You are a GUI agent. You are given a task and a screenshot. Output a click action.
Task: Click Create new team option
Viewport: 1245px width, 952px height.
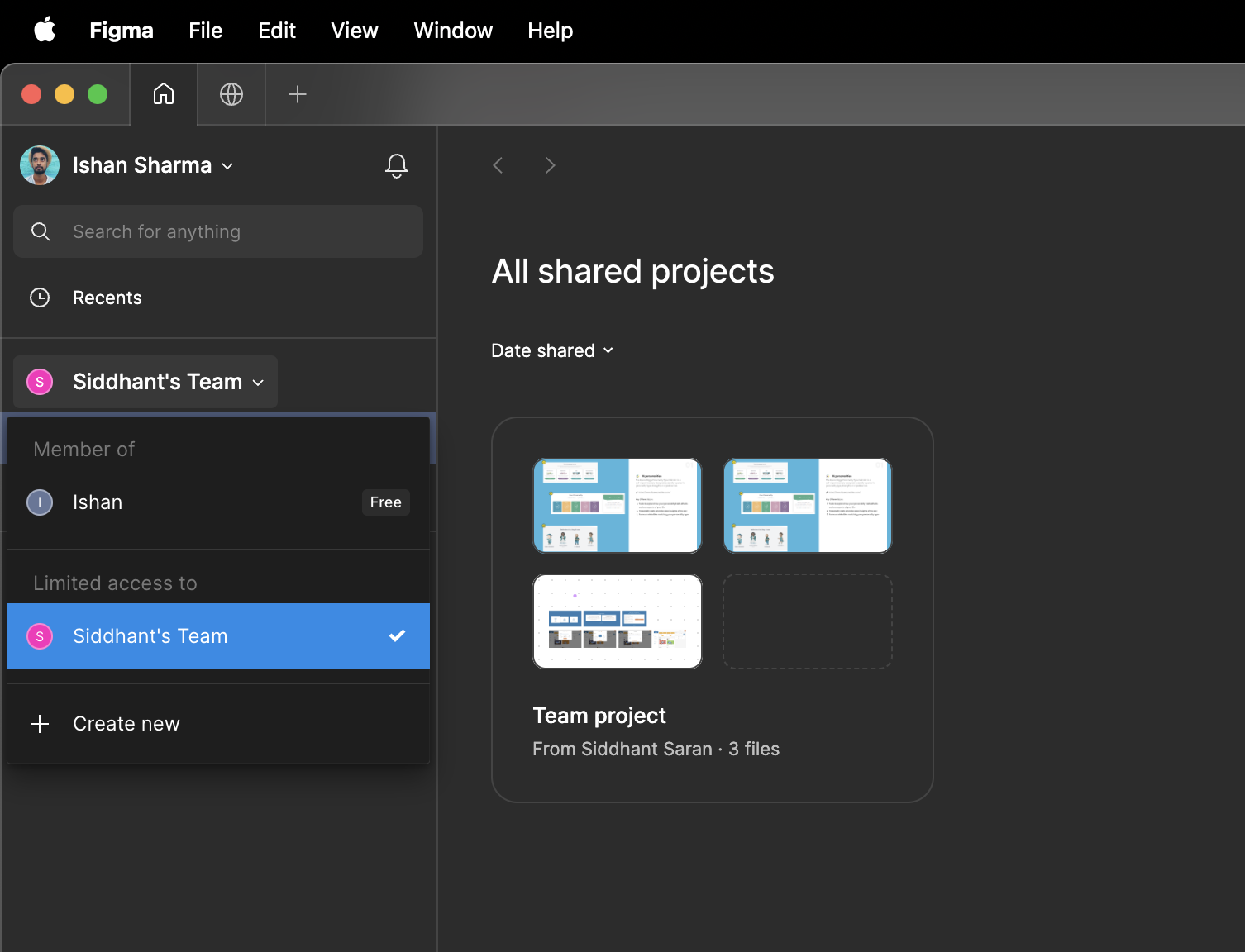click(218, 724)
